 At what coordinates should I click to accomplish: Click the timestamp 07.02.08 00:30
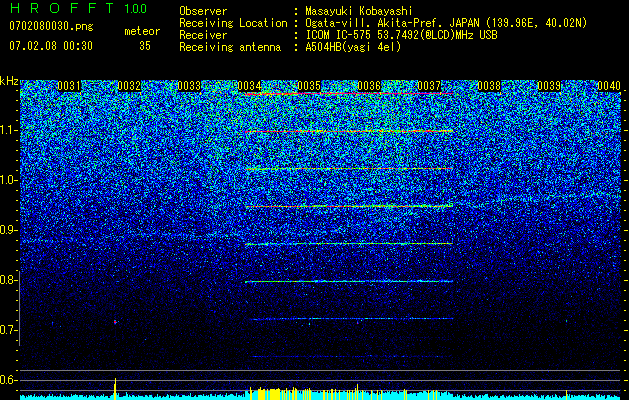tap(51, 46)
